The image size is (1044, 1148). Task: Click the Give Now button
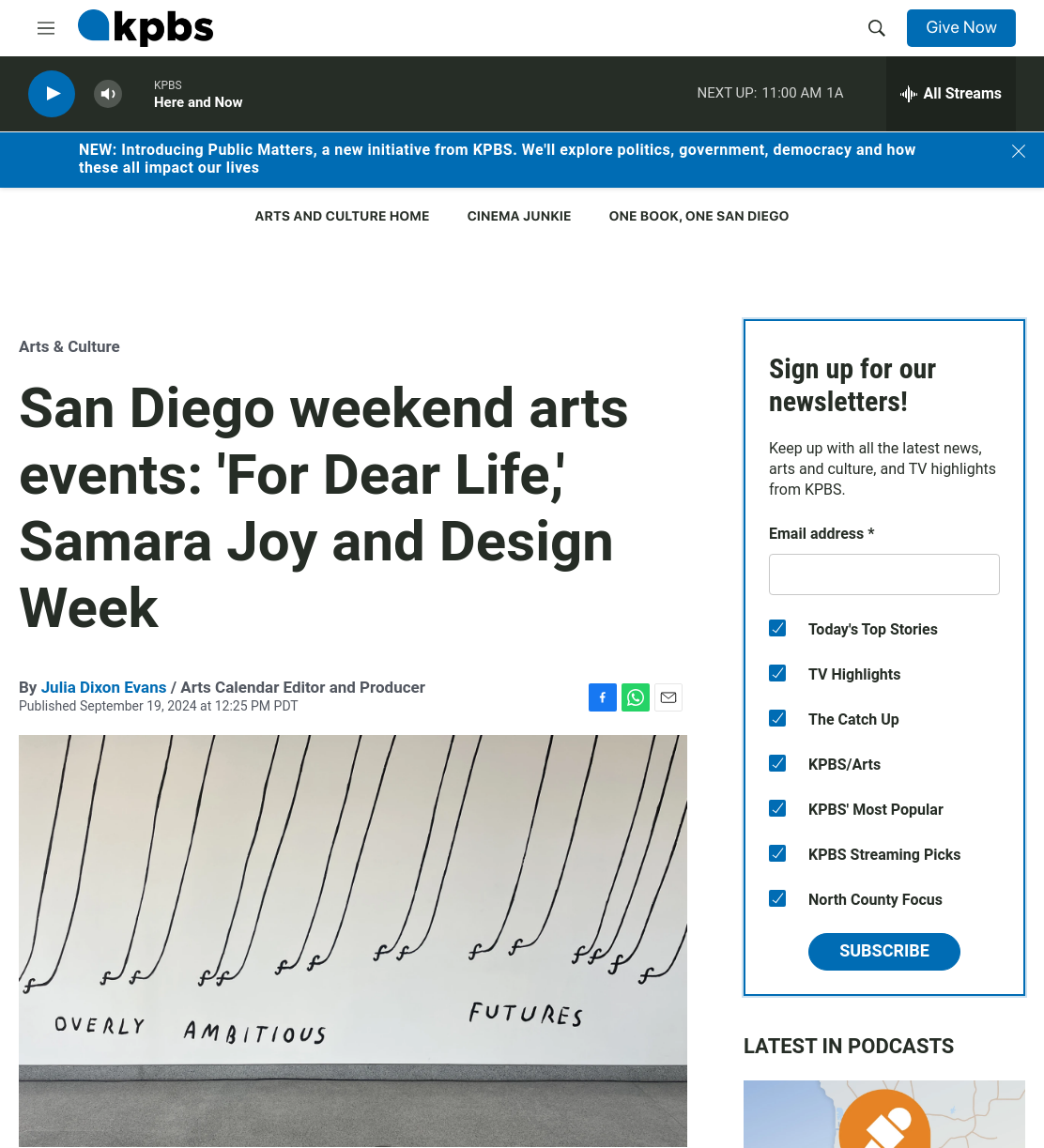(x=961, y=28)
